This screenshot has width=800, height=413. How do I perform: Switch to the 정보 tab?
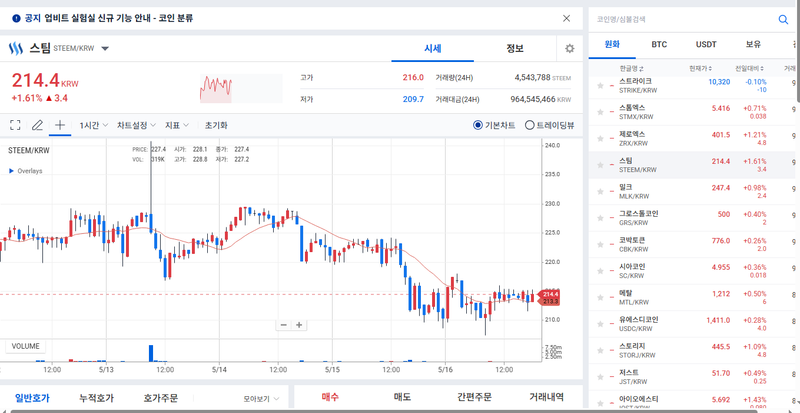tap(515, 49)
